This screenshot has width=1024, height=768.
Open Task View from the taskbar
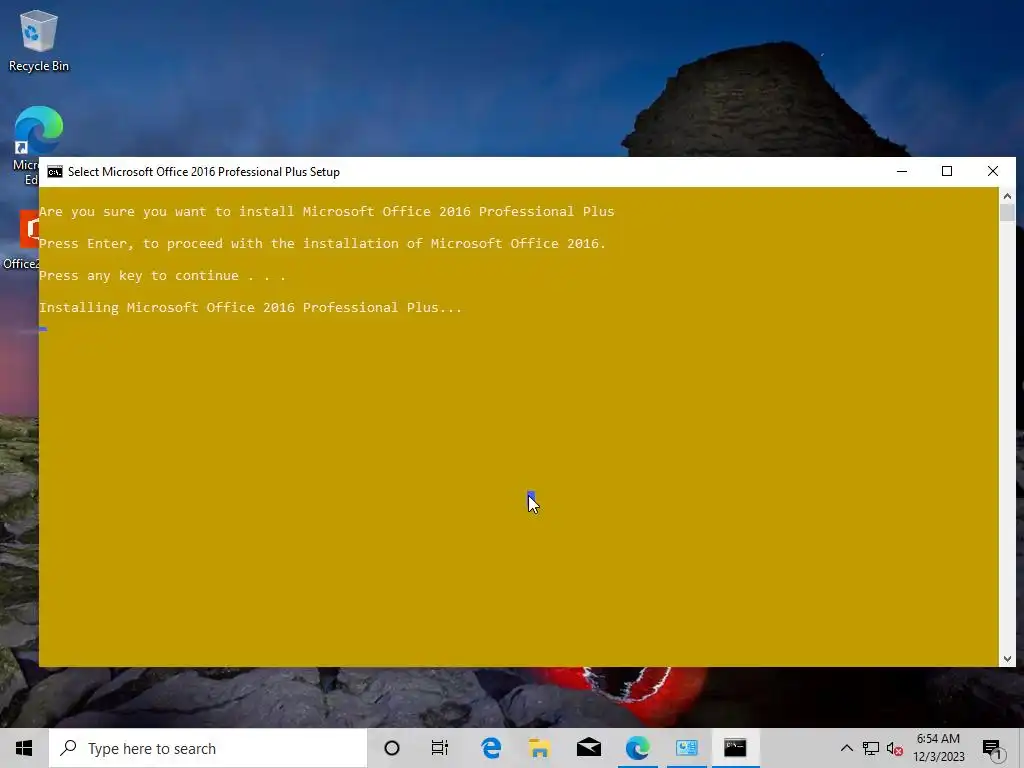click(440, 748)
